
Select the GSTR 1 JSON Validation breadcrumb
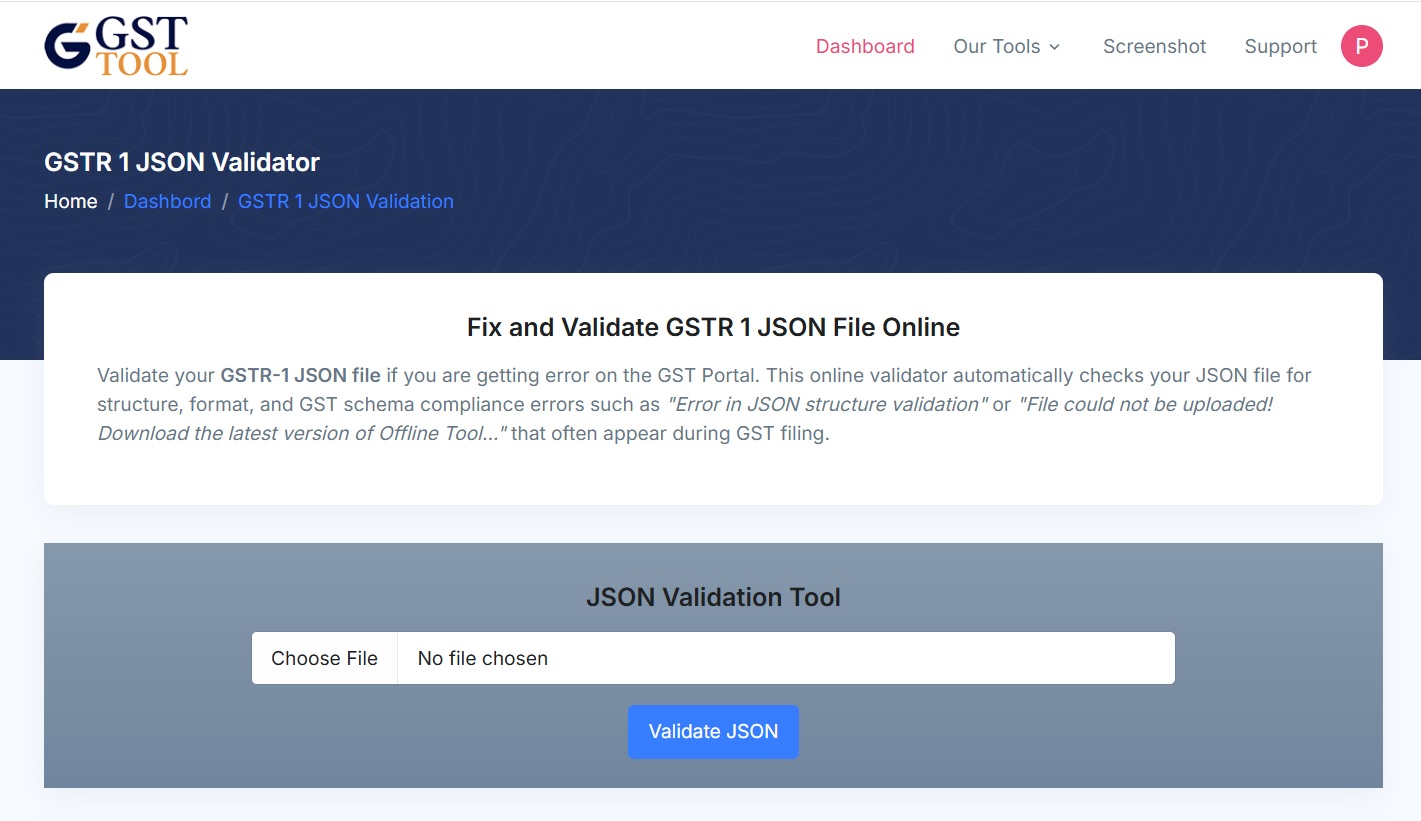(x=345, y=201)
